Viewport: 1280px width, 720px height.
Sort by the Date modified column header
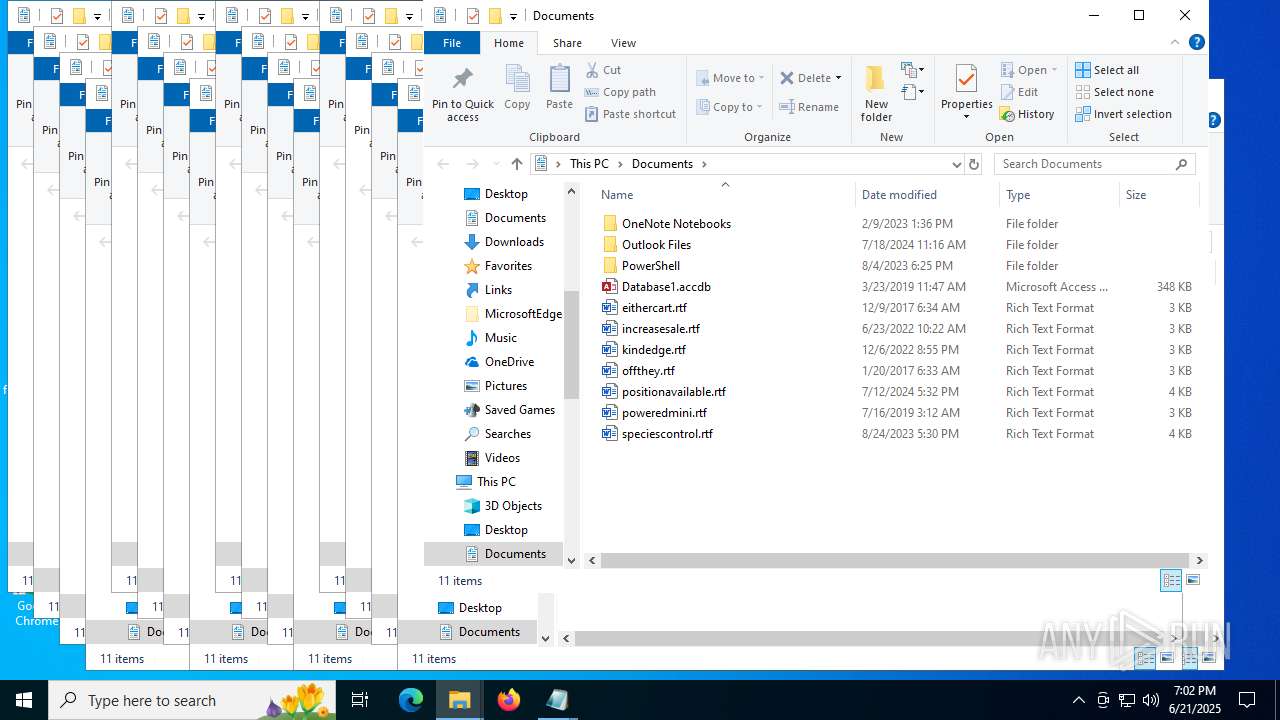(x=925, y=195)
